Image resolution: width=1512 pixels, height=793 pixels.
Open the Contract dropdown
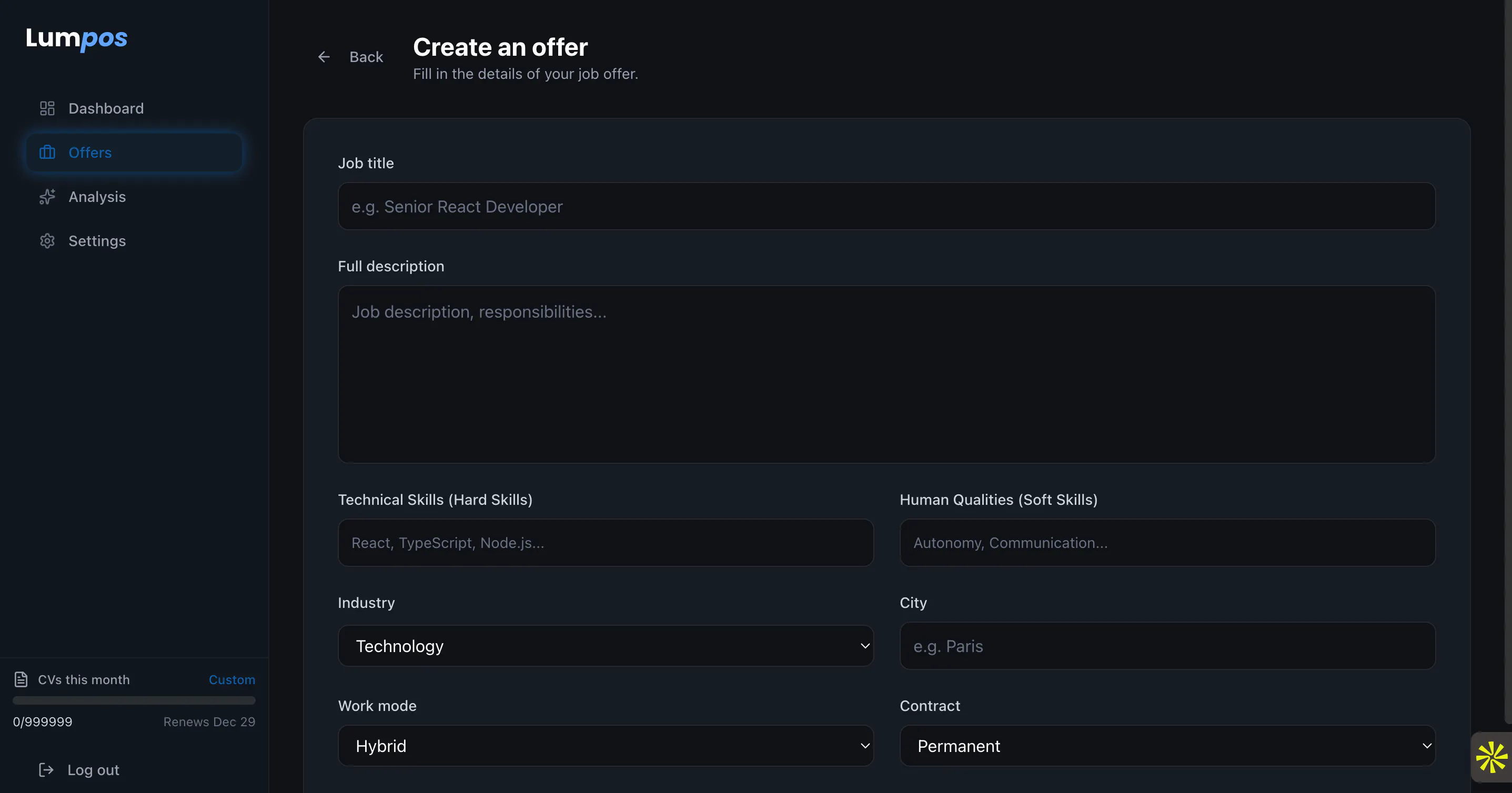[1167, 746]
